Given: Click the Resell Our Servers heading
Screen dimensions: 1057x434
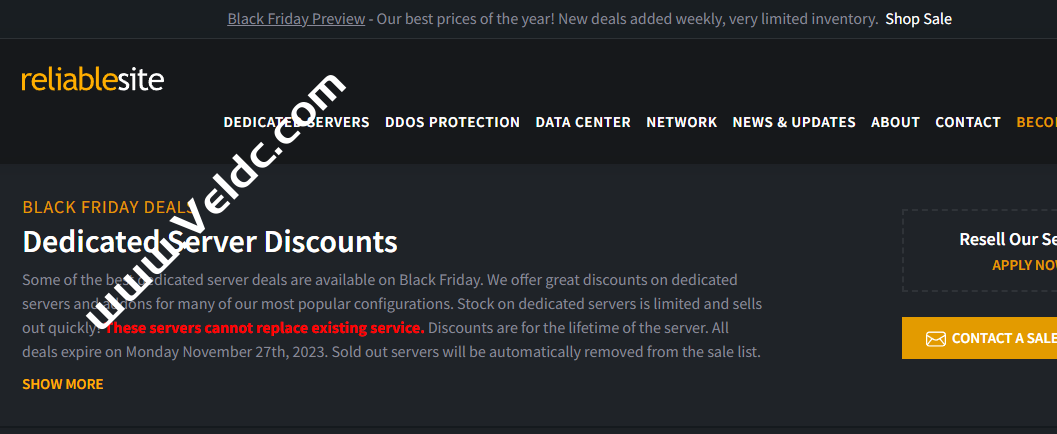Looking at the screenshot, I should [1007, 239].
